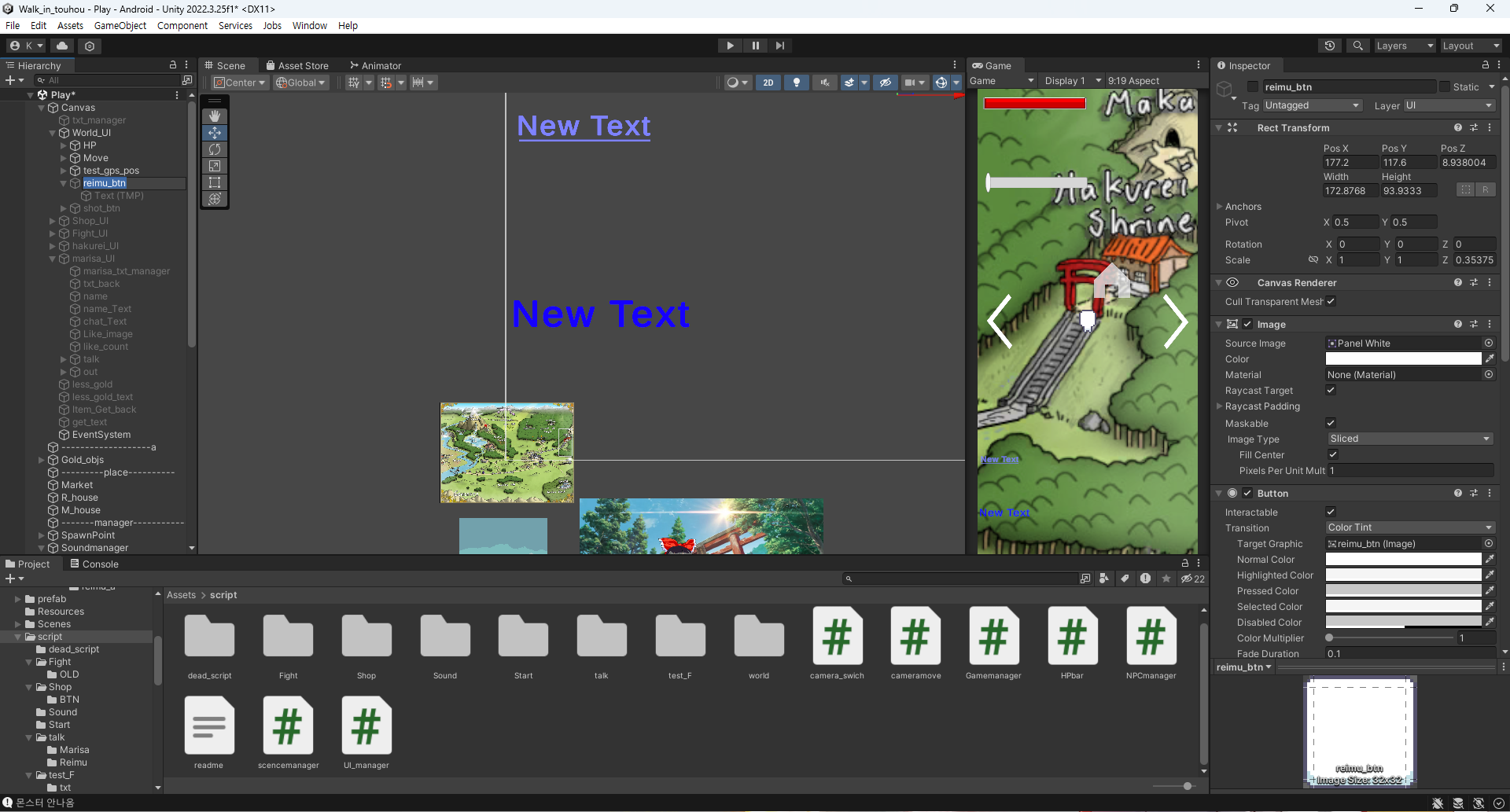
Task: Disable the Image component checkbox
Action: point(1247,324)
